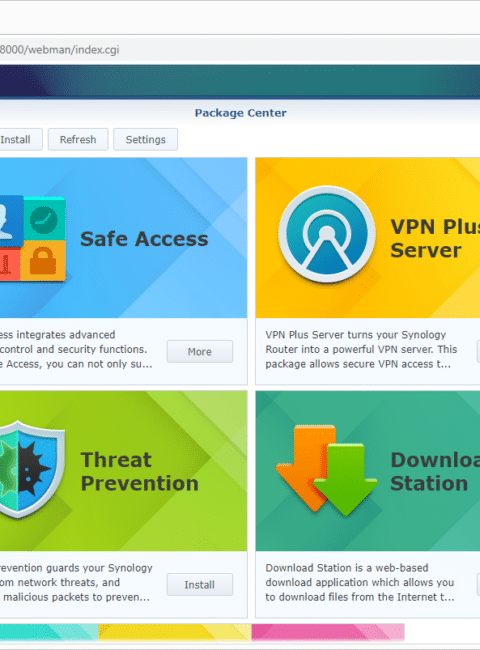The height and width of the screenshot is (650, 480).
Task: Click the Download Station arrows icon
Action: (327, 470)
